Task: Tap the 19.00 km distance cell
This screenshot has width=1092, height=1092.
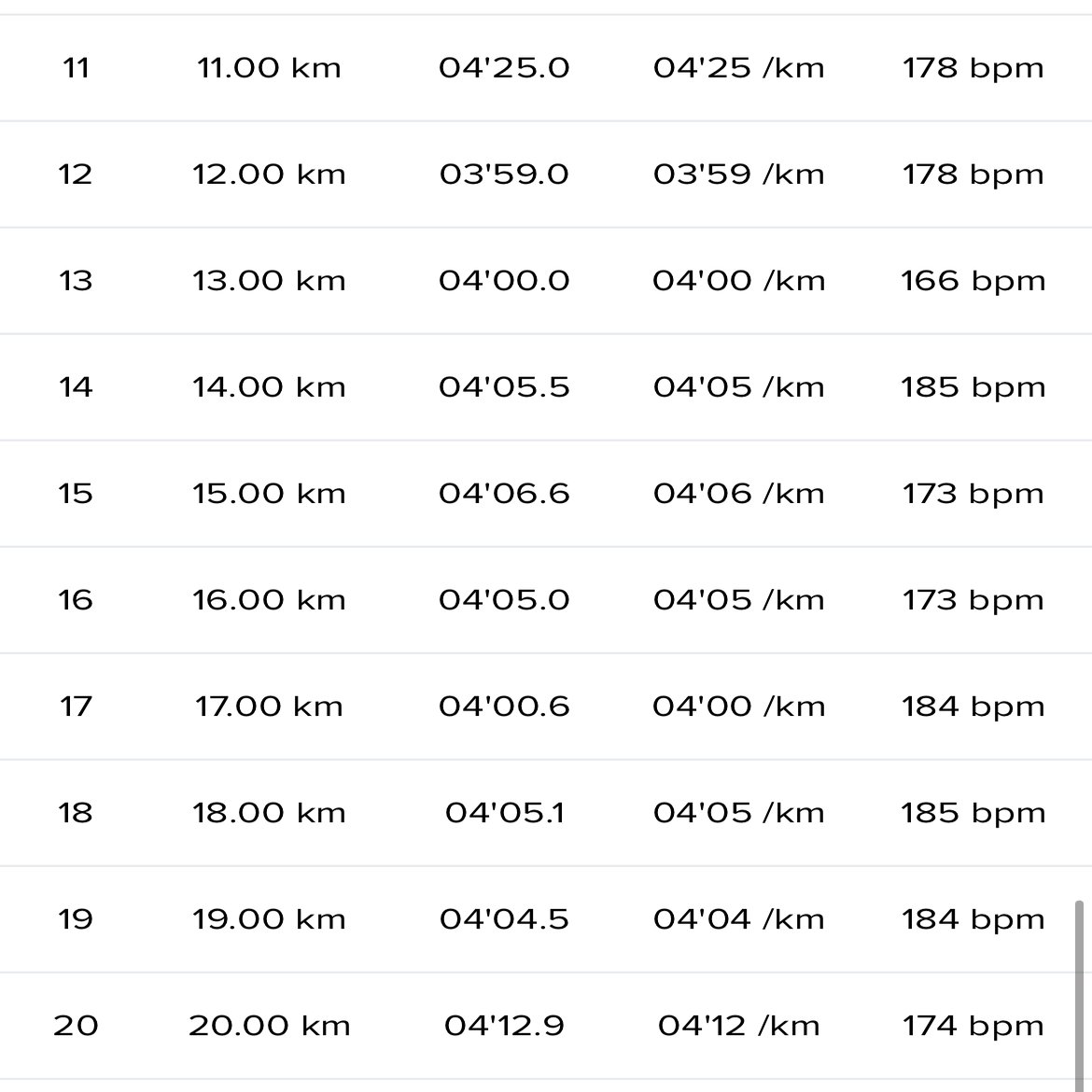Action: (269, 919)
